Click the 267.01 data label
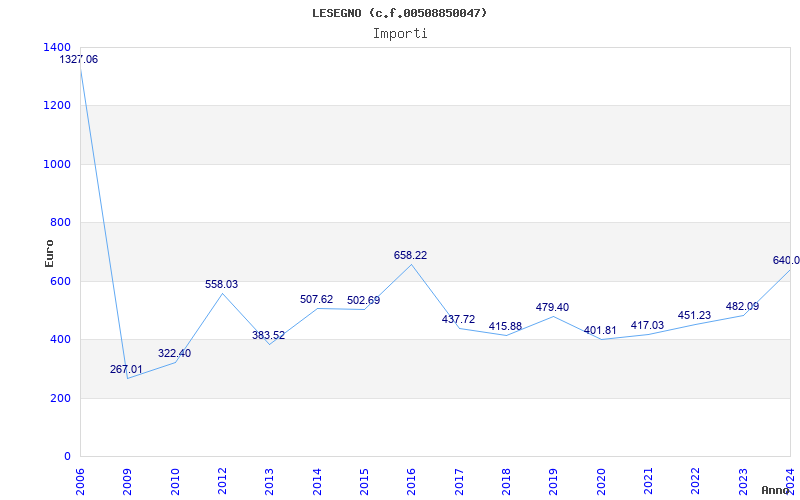 127,369
